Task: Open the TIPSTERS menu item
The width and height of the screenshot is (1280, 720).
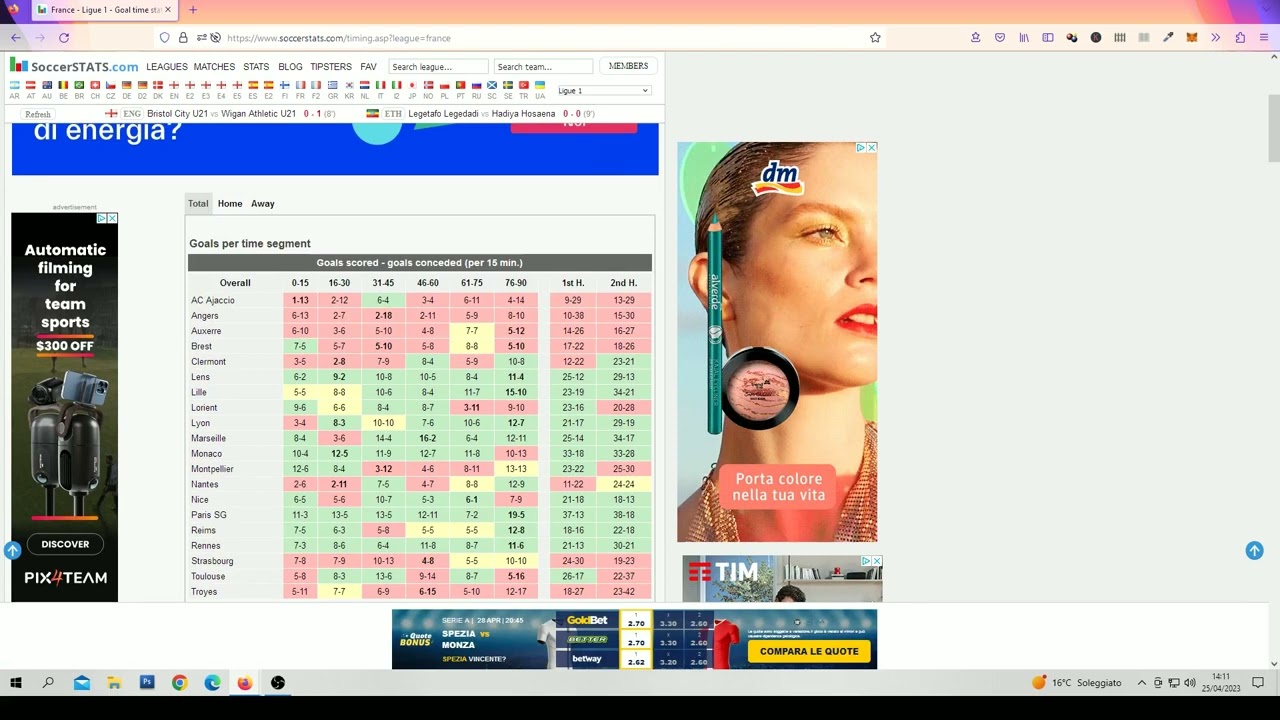Action: point(331,67)
